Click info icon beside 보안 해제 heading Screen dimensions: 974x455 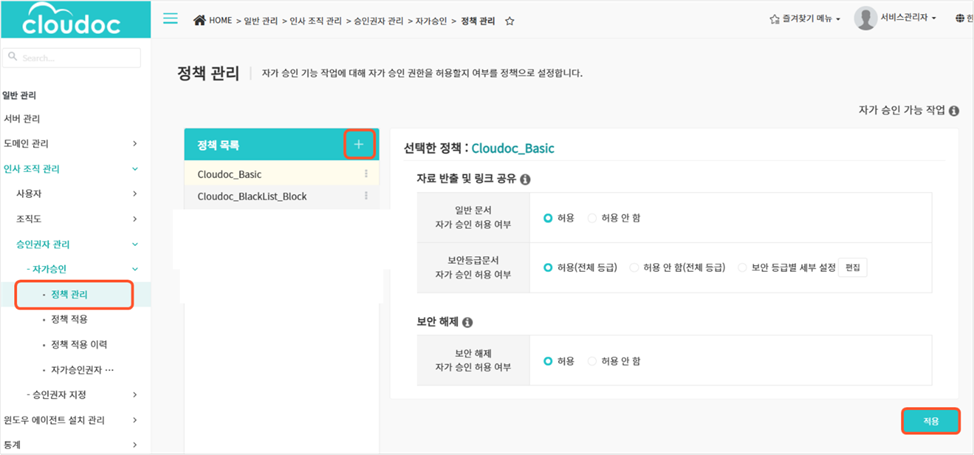click(468, 323)
